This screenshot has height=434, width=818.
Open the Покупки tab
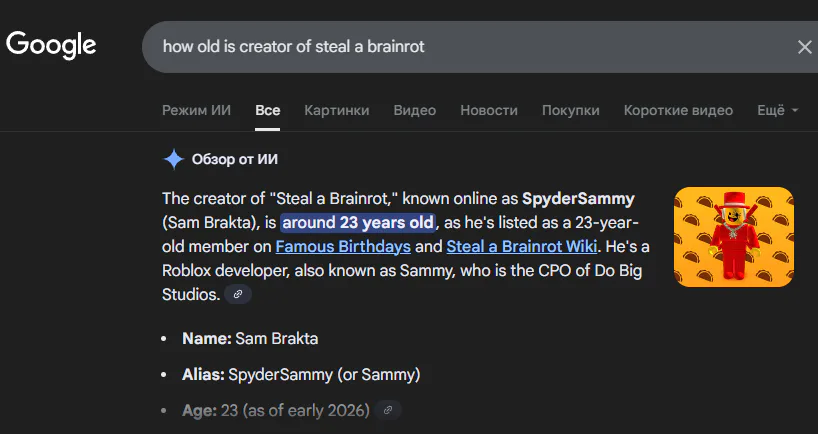tap(570, 110)
